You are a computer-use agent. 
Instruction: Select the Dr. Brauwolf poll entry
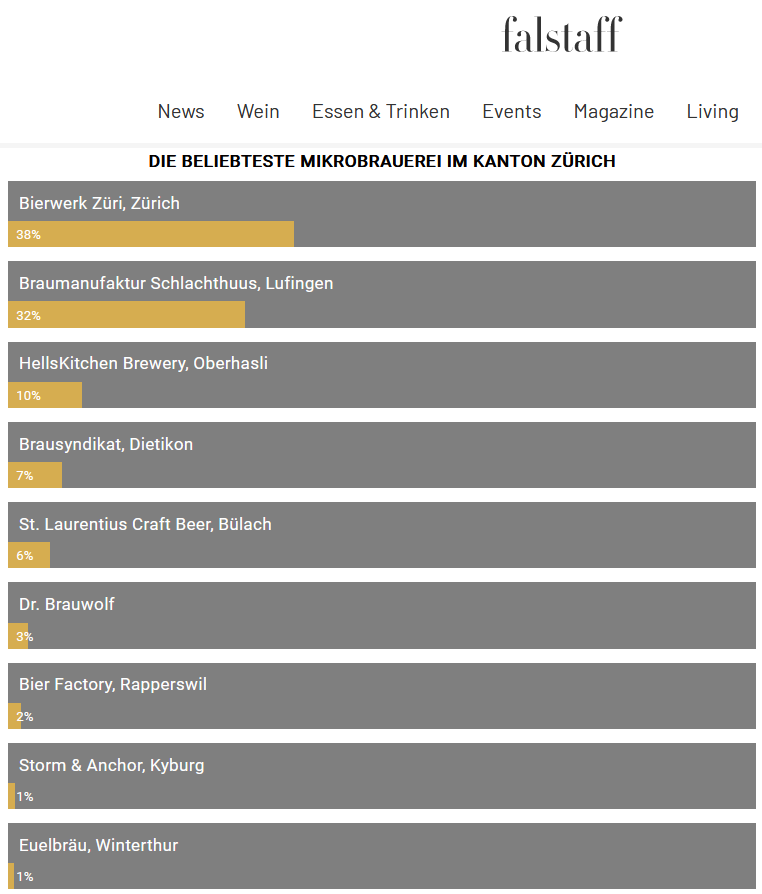(x=67, y=604)
